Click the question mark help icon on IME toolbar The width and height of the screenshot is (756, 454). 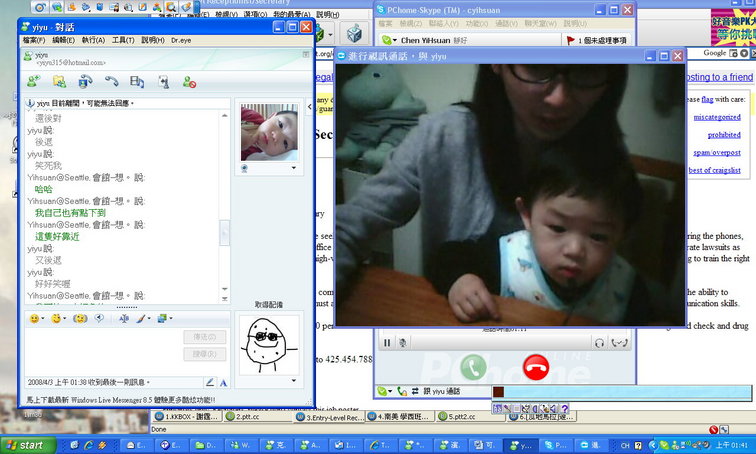tap(564, 409)
